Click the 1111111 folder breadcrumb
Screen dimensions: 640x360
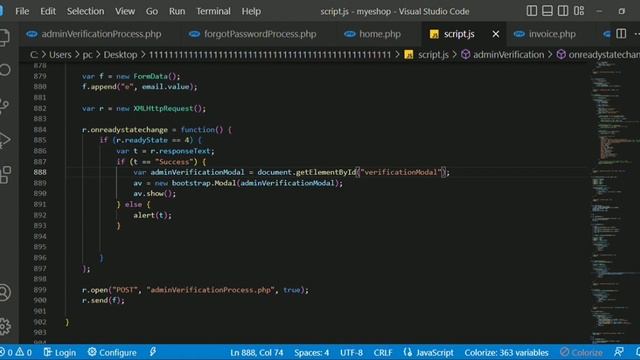(x=269, y=55)
